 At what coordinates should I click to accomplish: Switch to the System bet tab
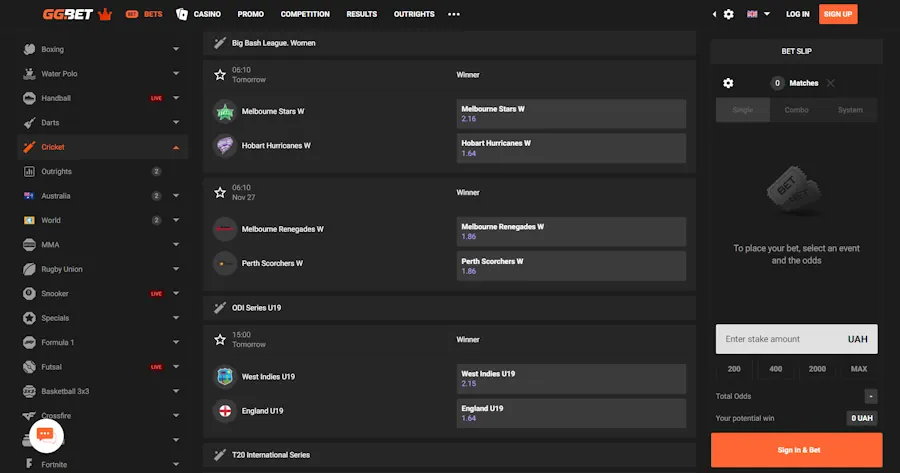pos(850,110)
